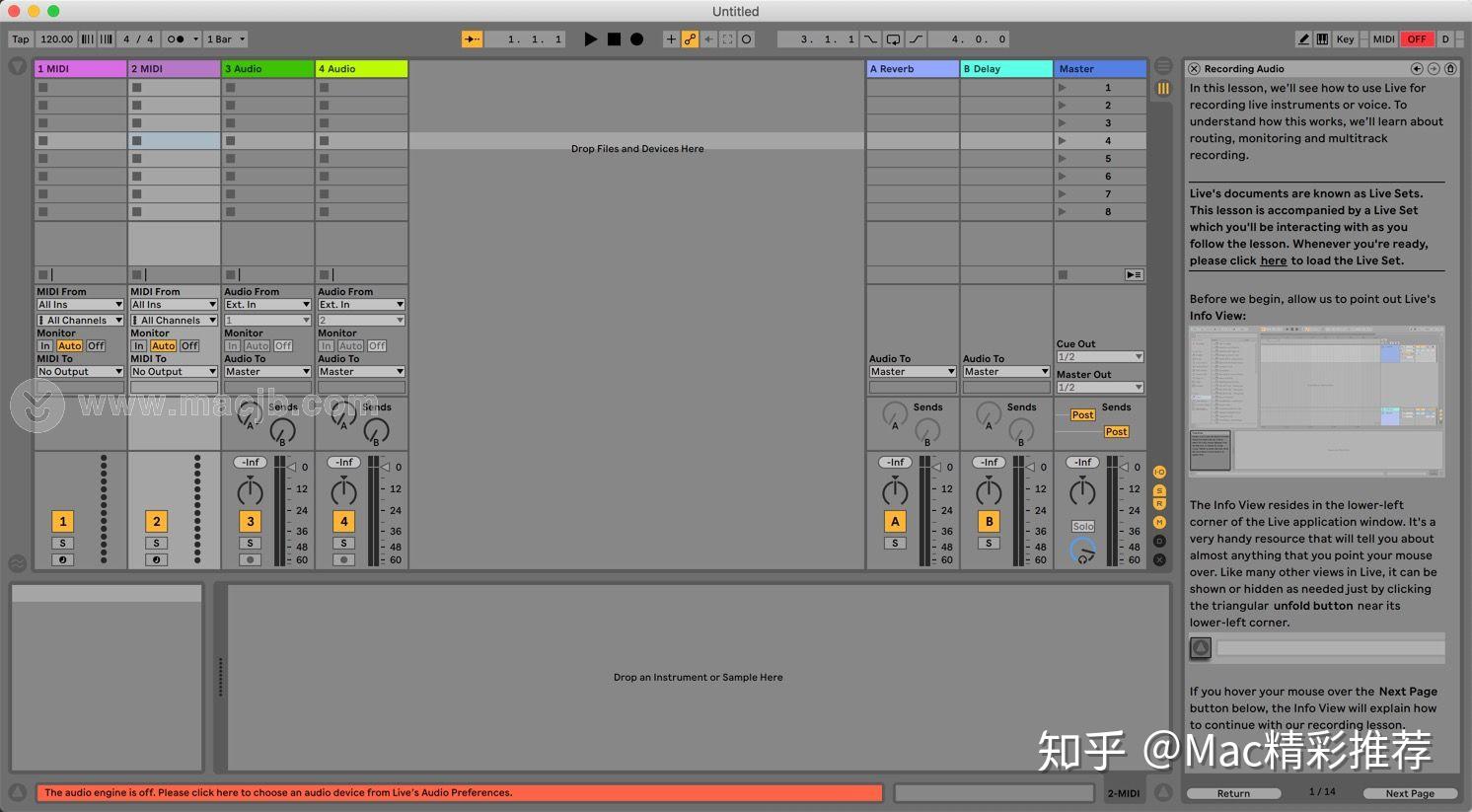Toggle the Mixer section M icon

[x=1159, y=520]
